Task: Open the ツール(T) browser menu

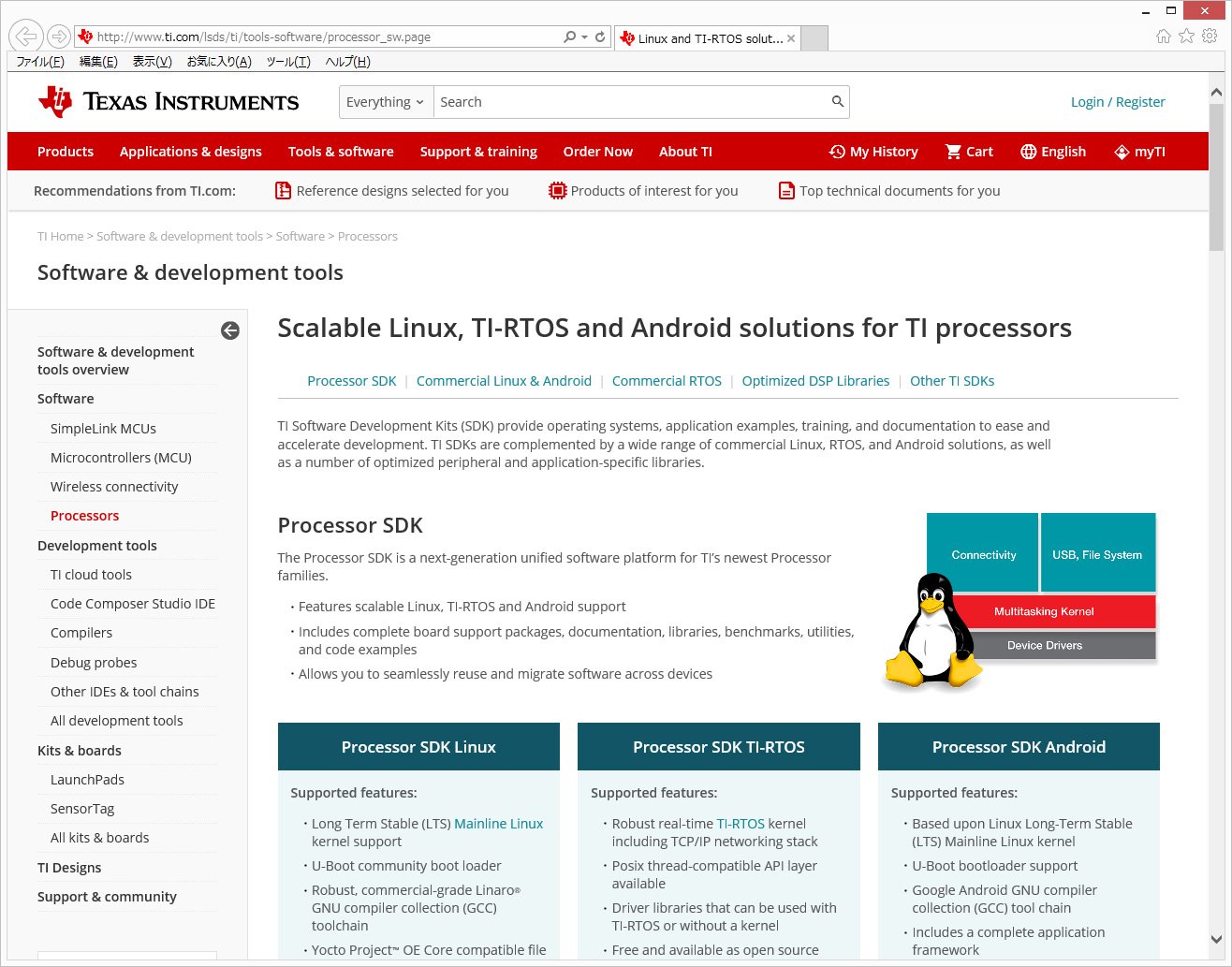Action: tap(288, 62)
